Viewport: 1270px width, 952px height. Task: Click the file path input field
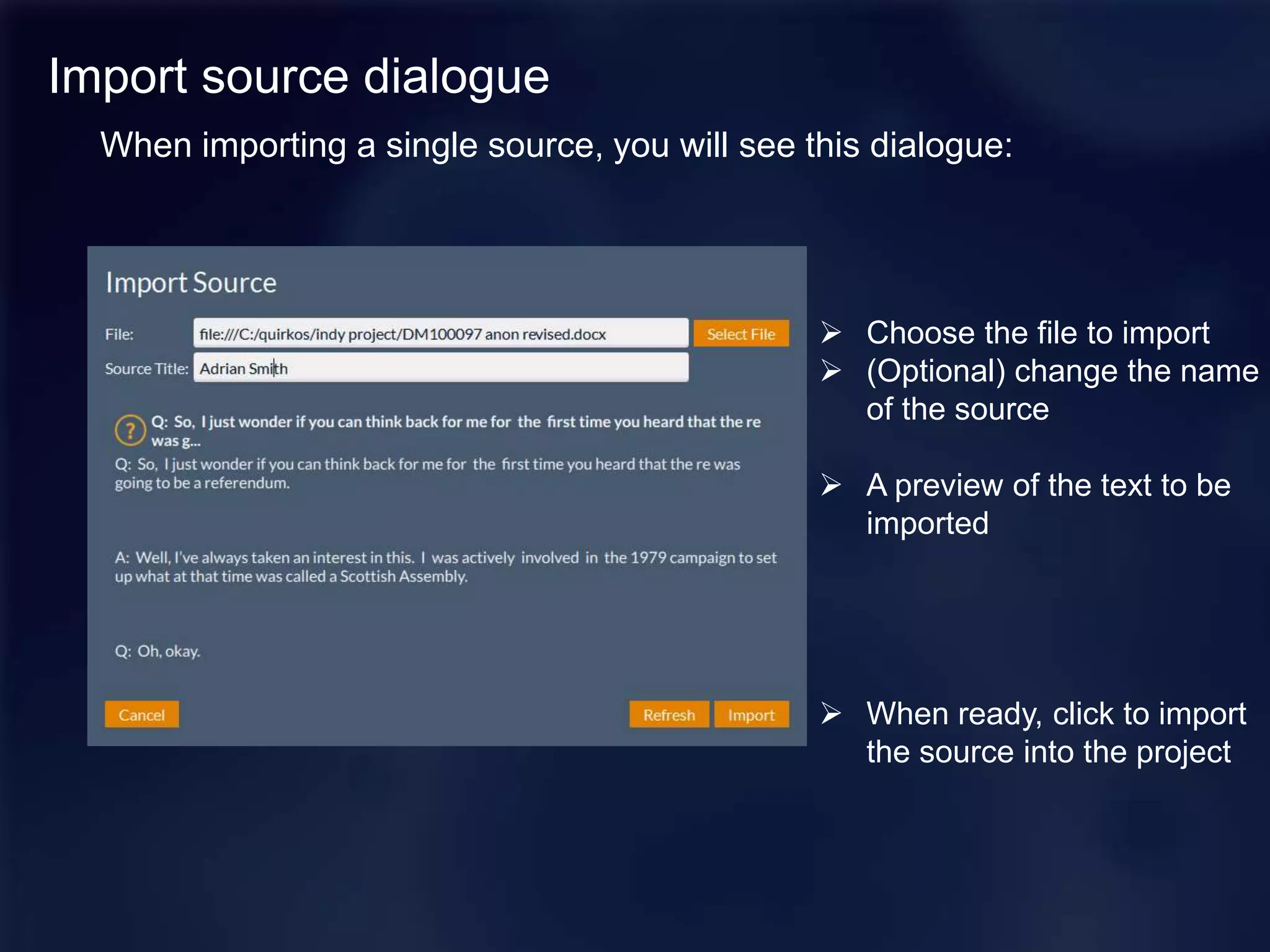[440, 334]
